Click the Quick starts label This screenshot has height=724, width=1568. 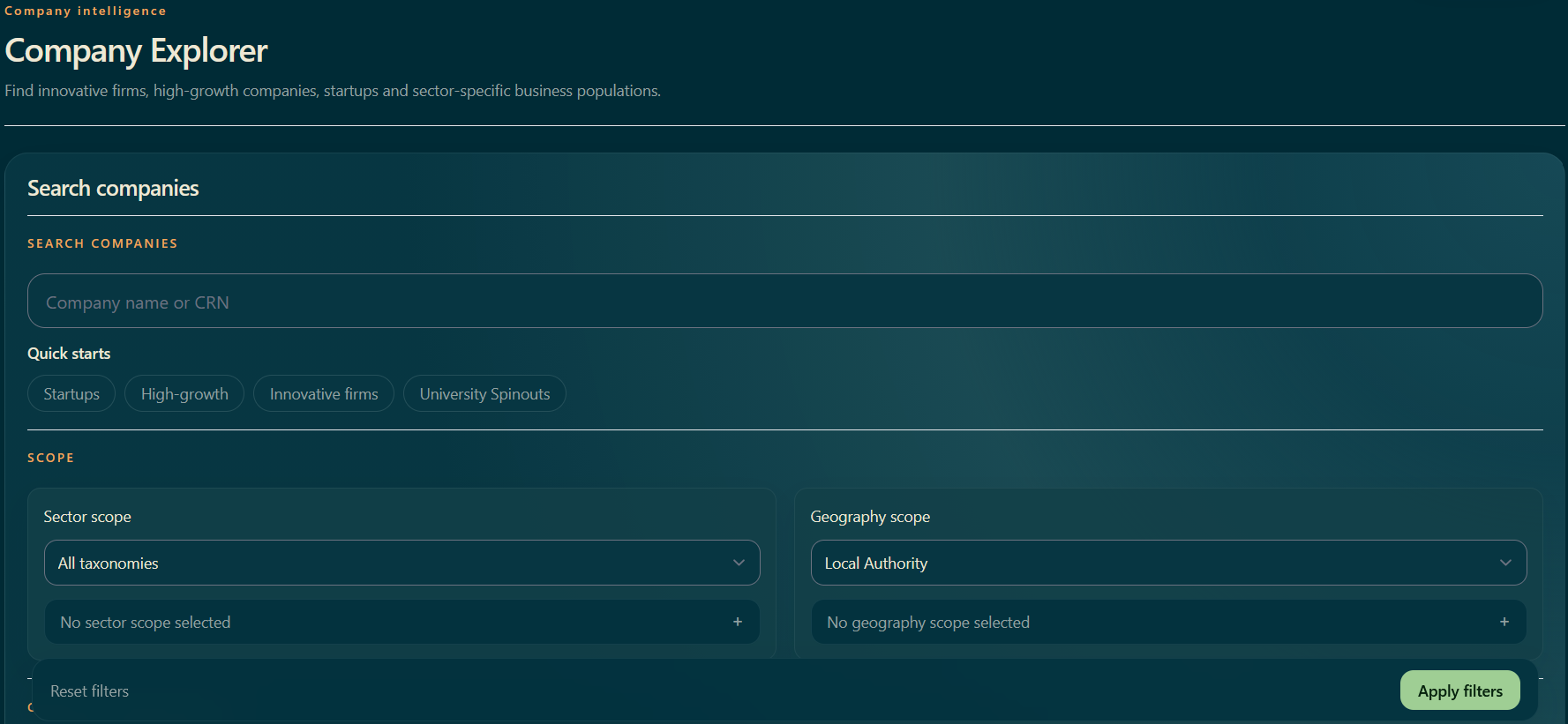point(69,354)
